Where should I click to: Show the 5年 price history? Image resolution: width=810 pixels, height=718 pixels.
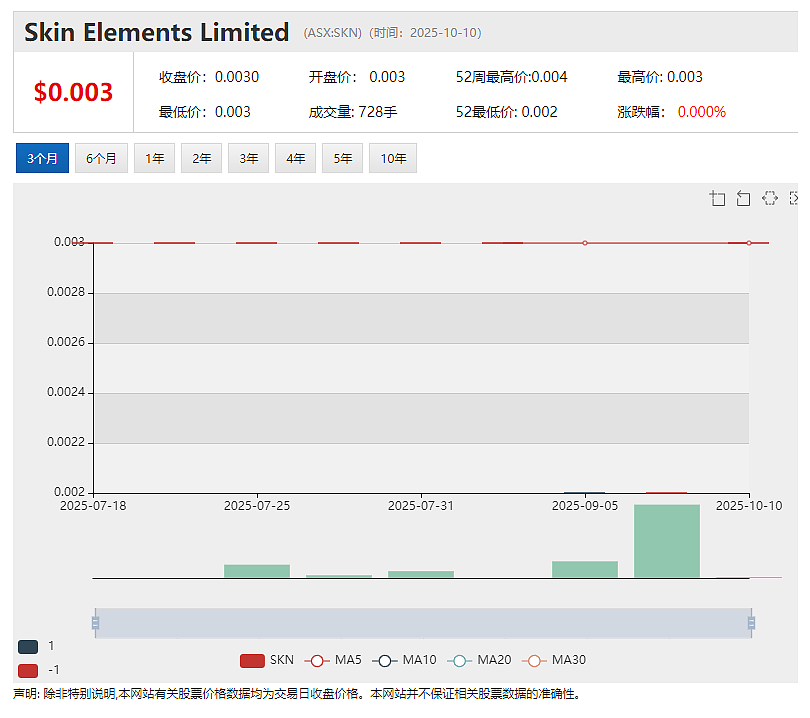tap(342, 158)
